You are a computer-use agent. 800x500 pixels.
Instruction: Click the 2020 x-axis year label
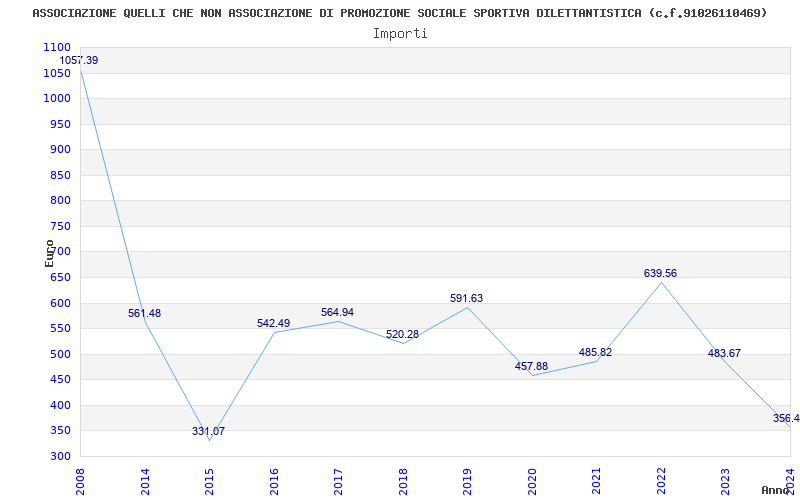click(532, 482)
